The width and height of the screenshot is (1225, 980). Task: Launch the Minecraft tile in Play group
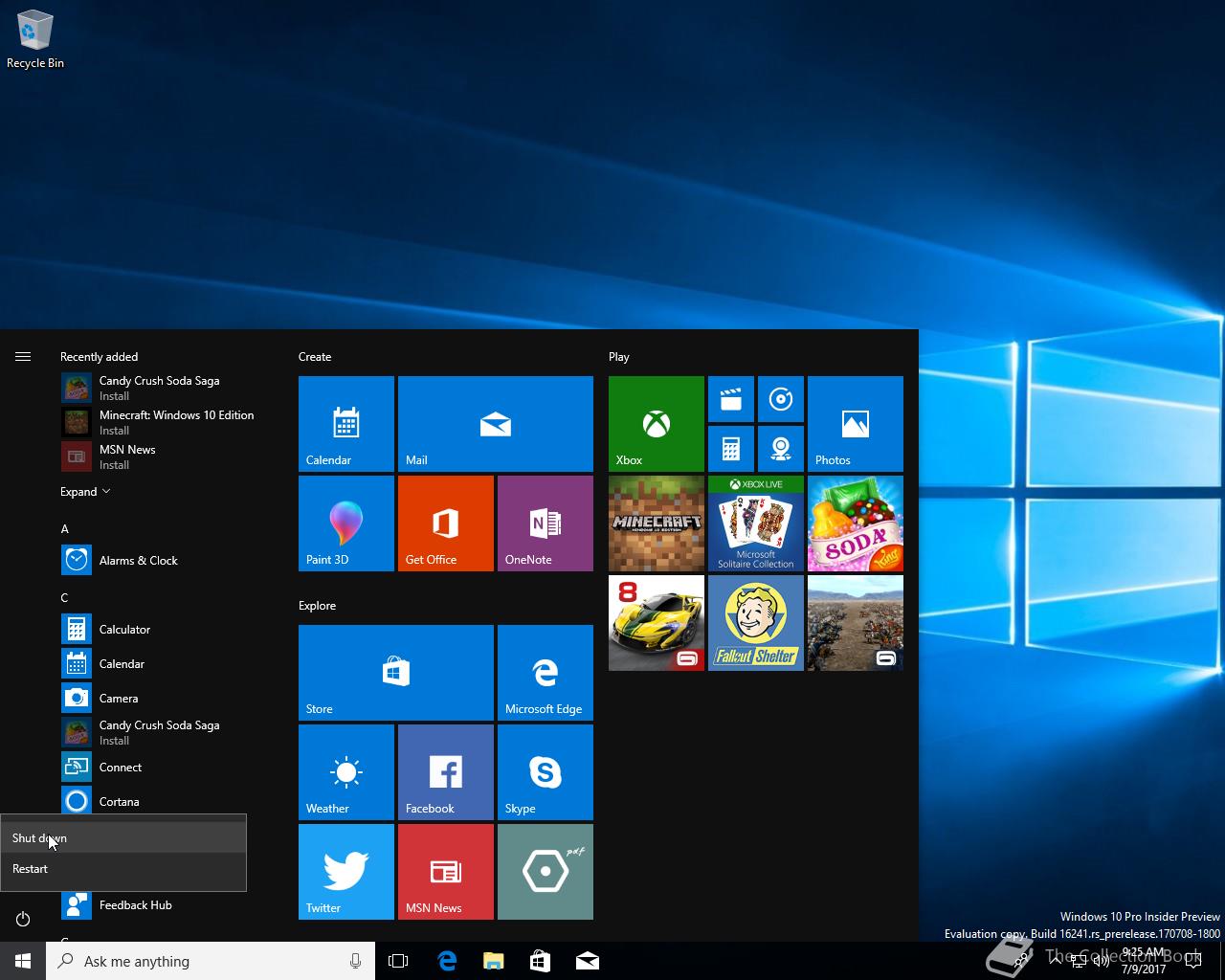(657, 523)
